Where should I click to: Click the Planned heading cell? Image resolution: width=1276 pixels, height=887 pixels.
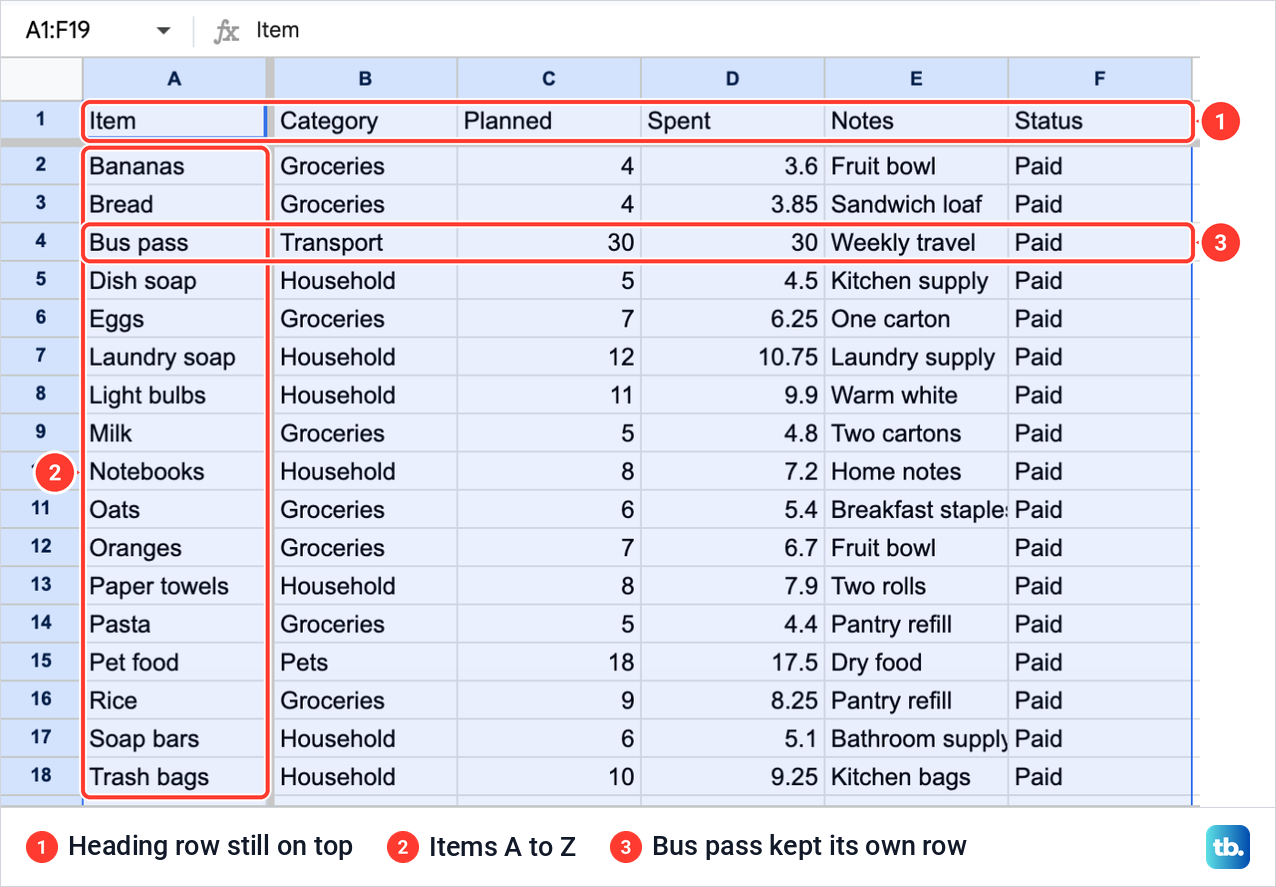[549, 121]
